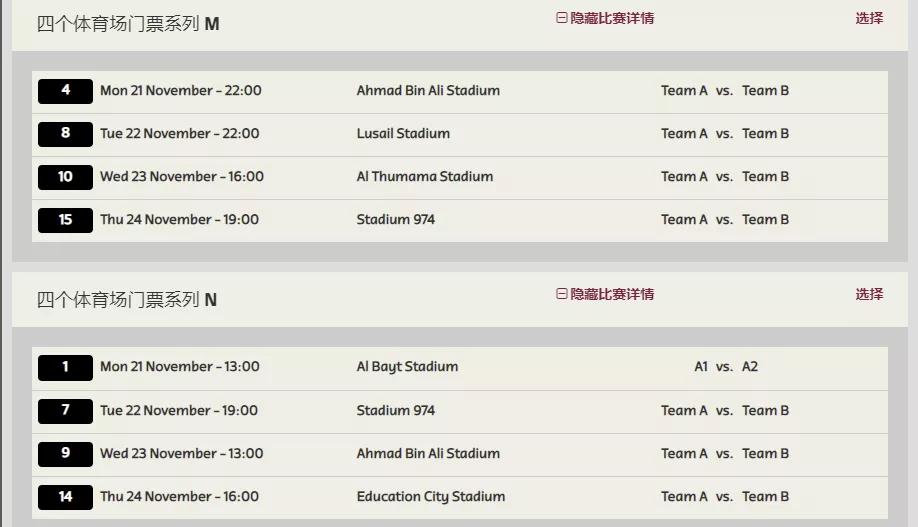Click the series N heading title

(x=127, y=300)
